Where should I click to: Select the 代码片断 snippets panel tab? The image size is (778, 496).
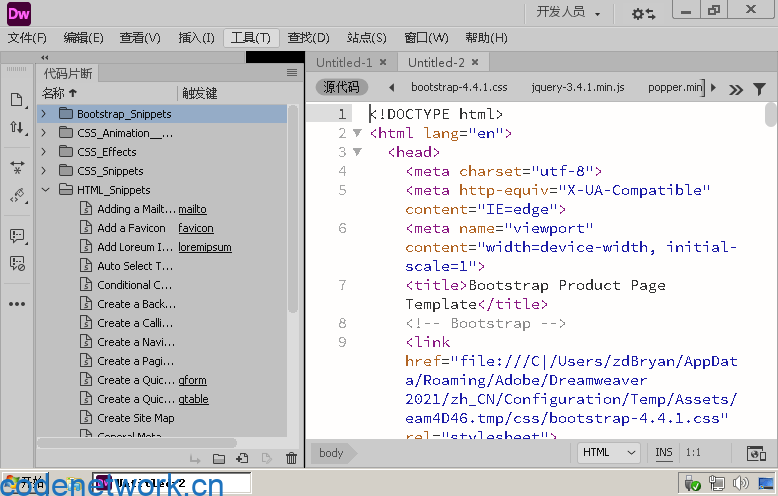pos(68,73)
